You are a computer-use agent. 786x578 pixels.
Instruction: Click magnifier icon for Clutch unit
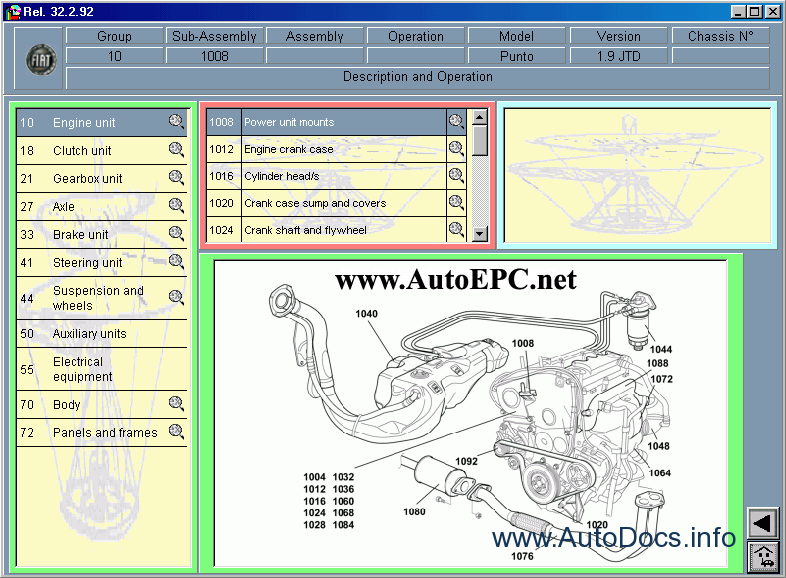point(176,149)
